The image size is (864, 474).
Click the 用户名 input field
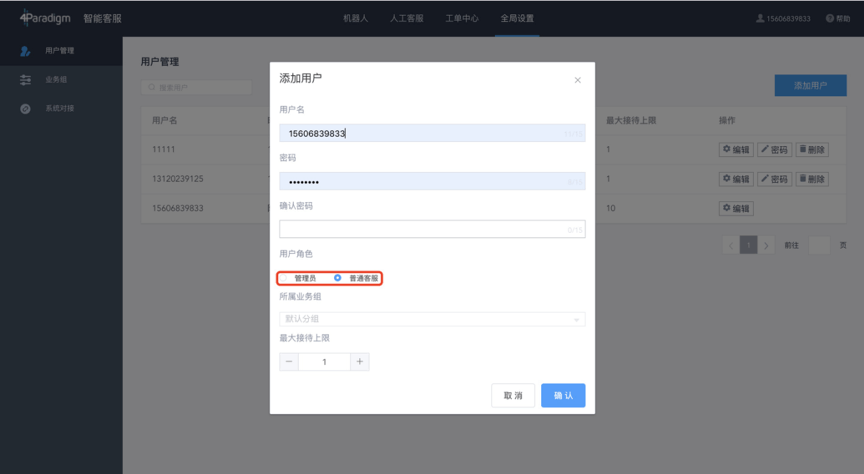432,133
